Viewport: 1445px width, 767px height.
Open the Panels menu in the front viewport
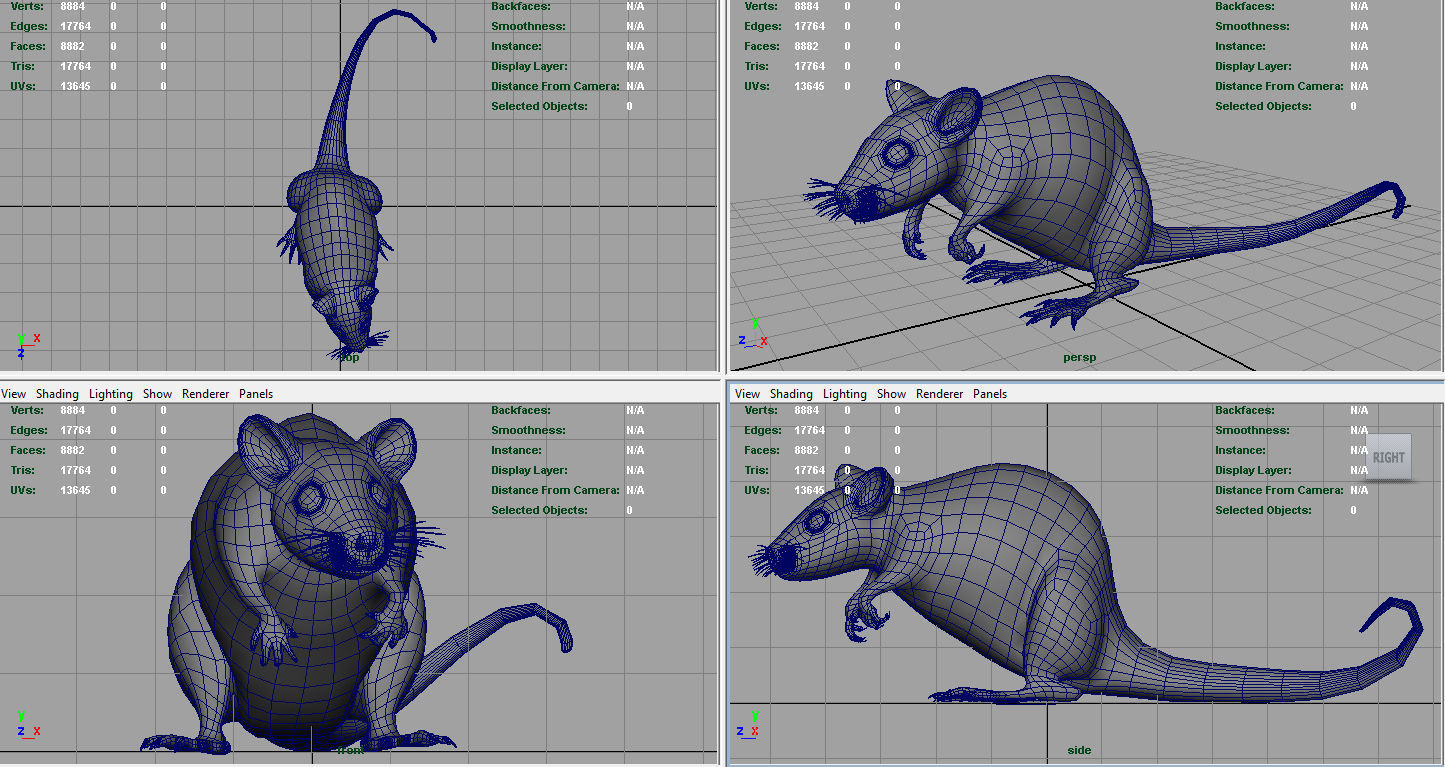click(x=256, y=393)
